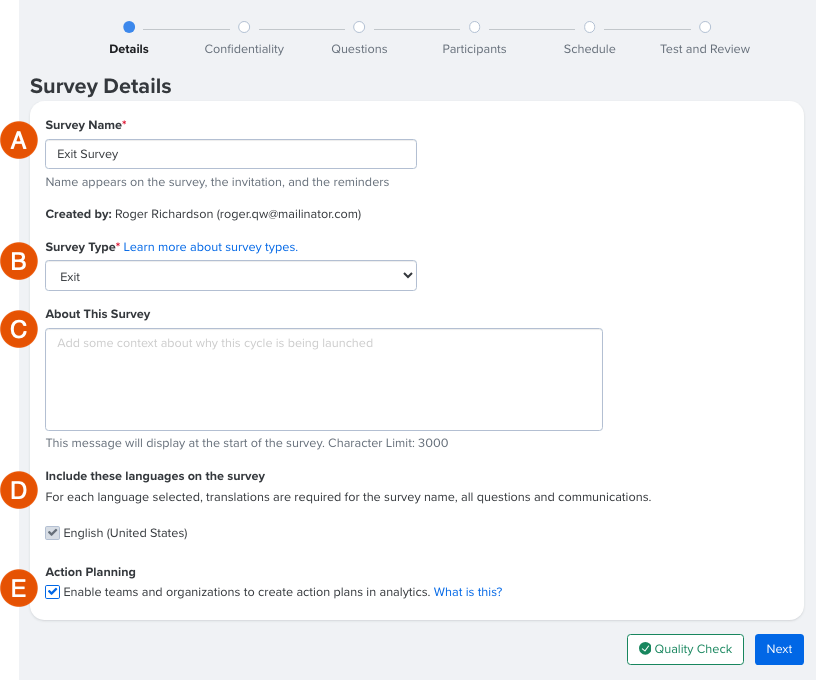Disable action plans creation in analytics

pos(52,592)
